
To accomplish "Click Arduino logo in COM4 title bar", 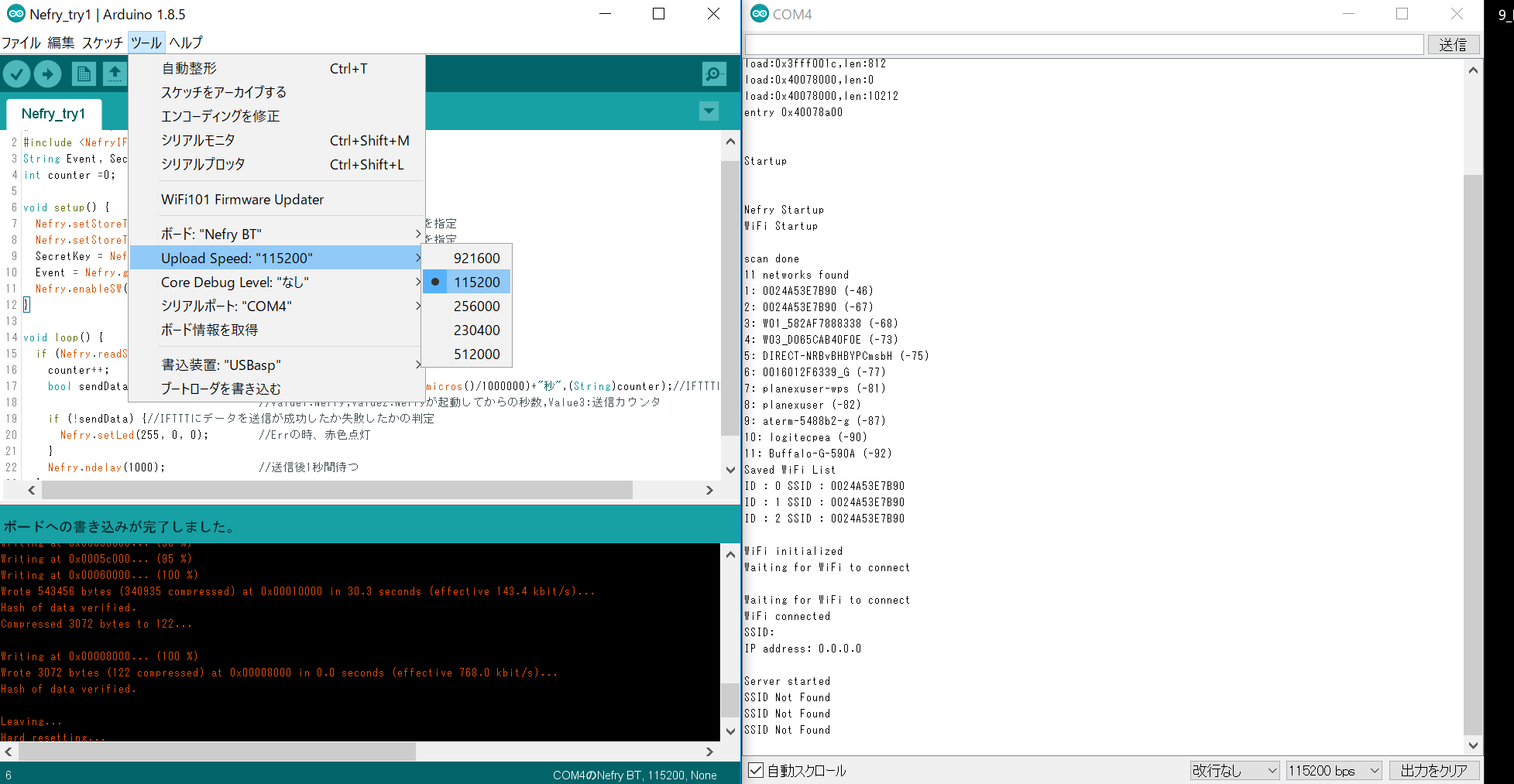I will pyautogui.click(x=760, y=14).
